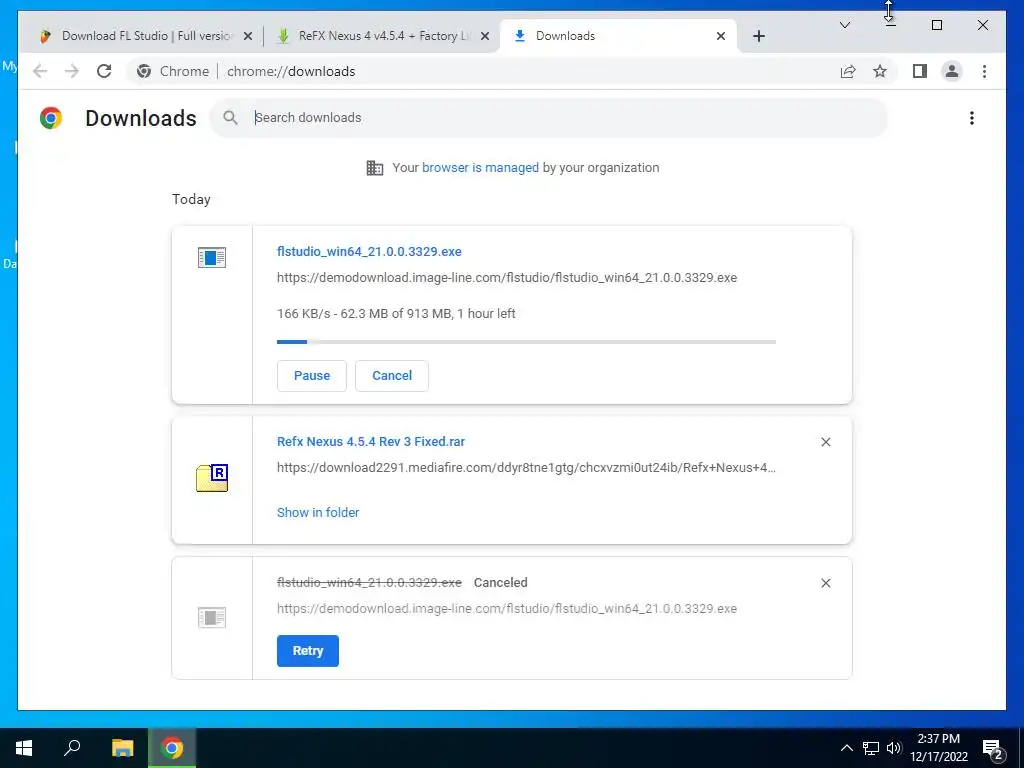Go back with the browser back arrow
1024x768 pixels.
pos(40,71)
